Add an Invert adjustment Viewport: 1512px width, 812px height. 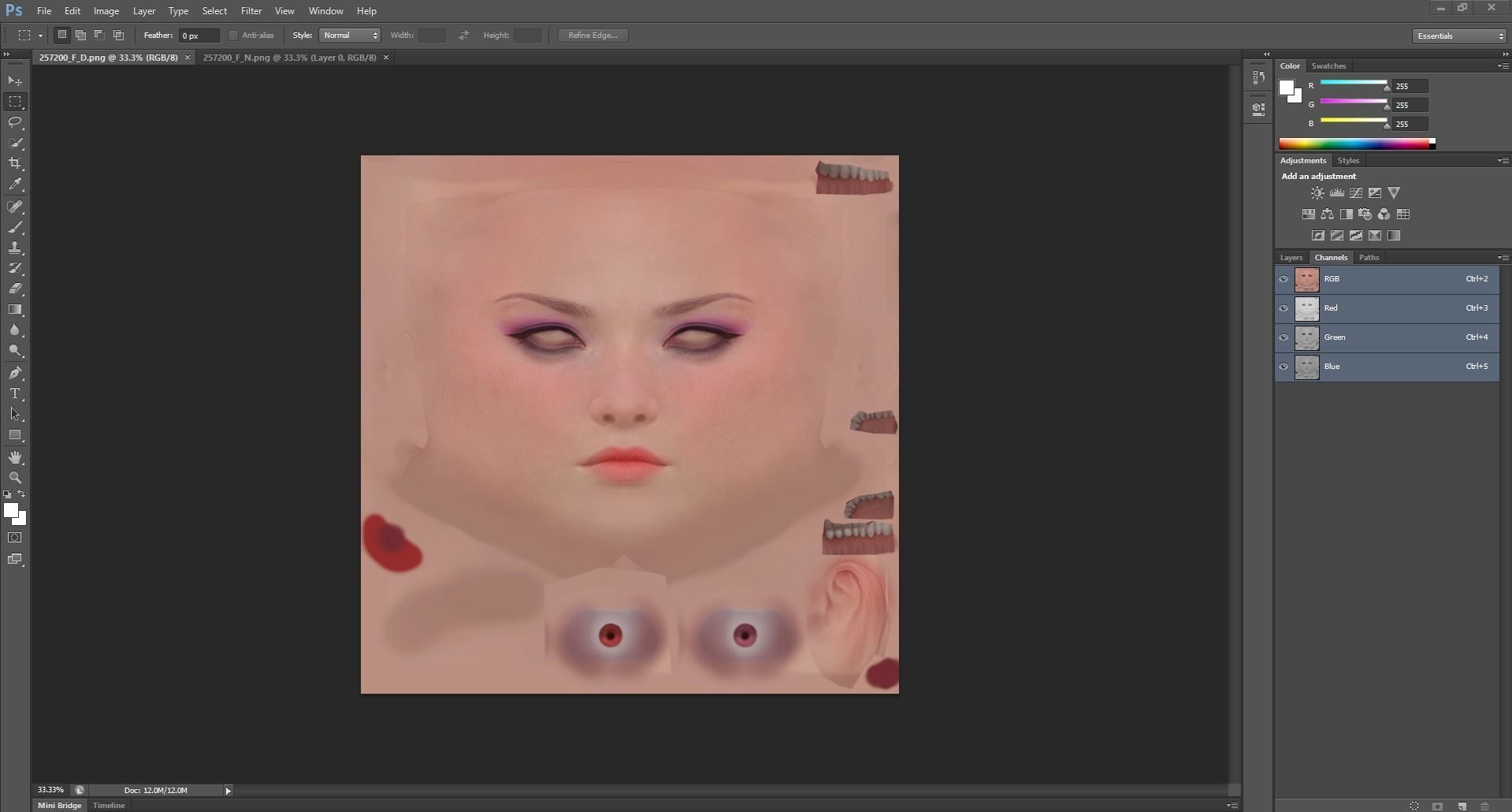(x=1317, y=235)
